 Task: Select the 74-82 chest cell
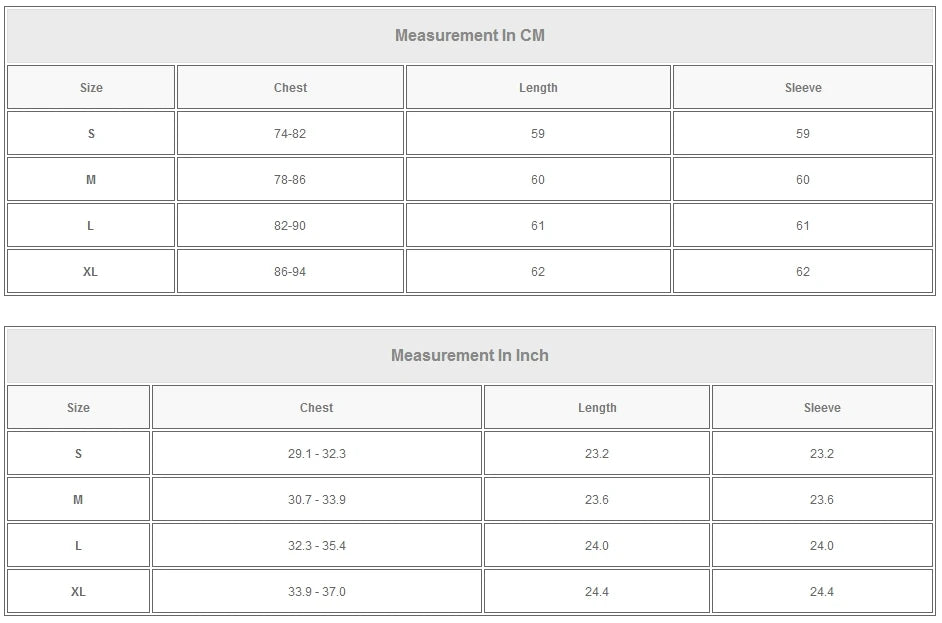coord(290,134)
